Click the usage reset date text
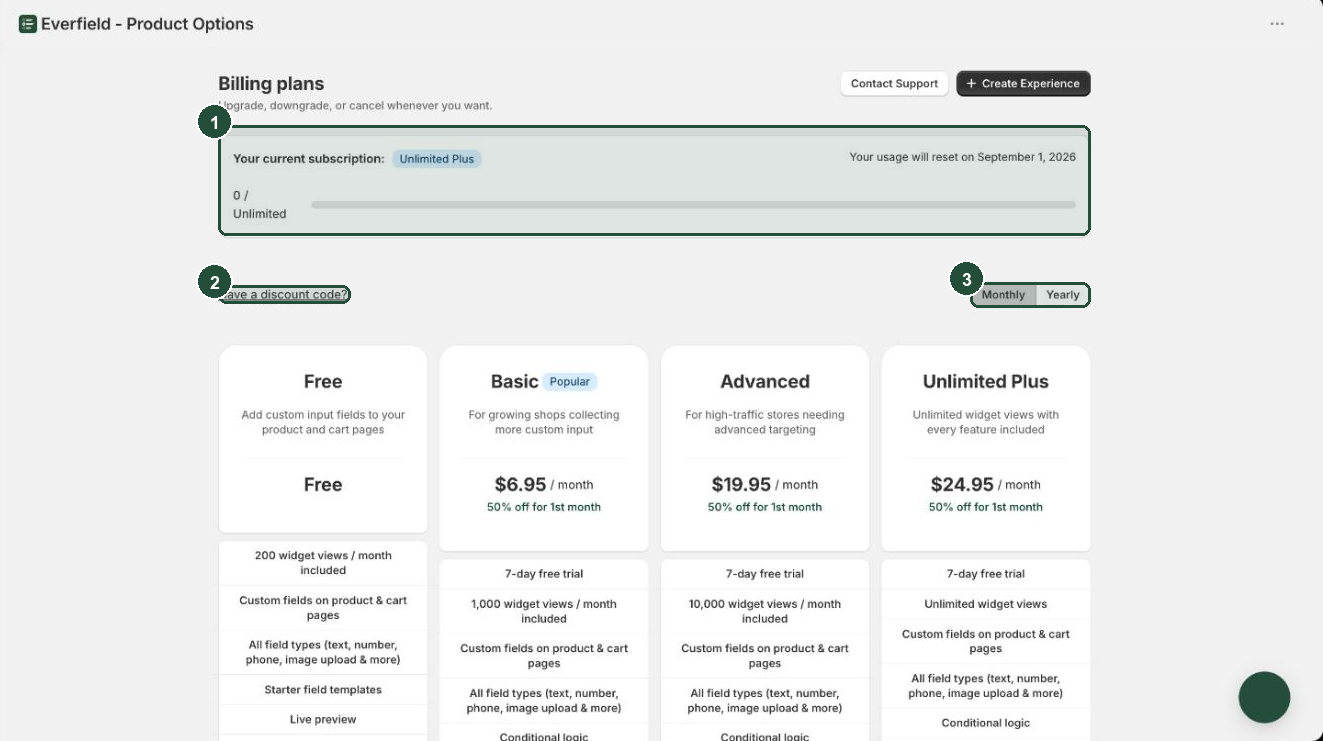Screen dimensions: 1323x741 click(963, 157)
